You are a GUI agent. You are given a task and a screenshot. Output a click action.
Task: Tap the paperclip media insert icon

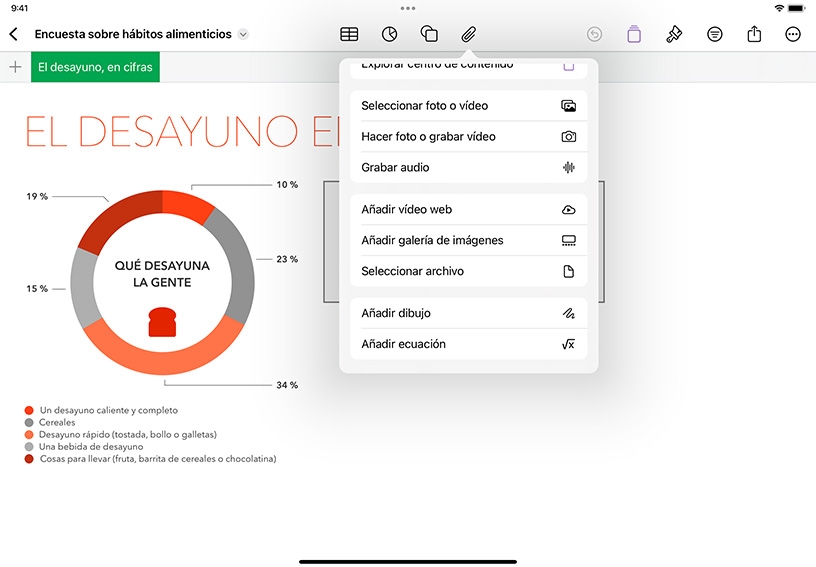468,34
